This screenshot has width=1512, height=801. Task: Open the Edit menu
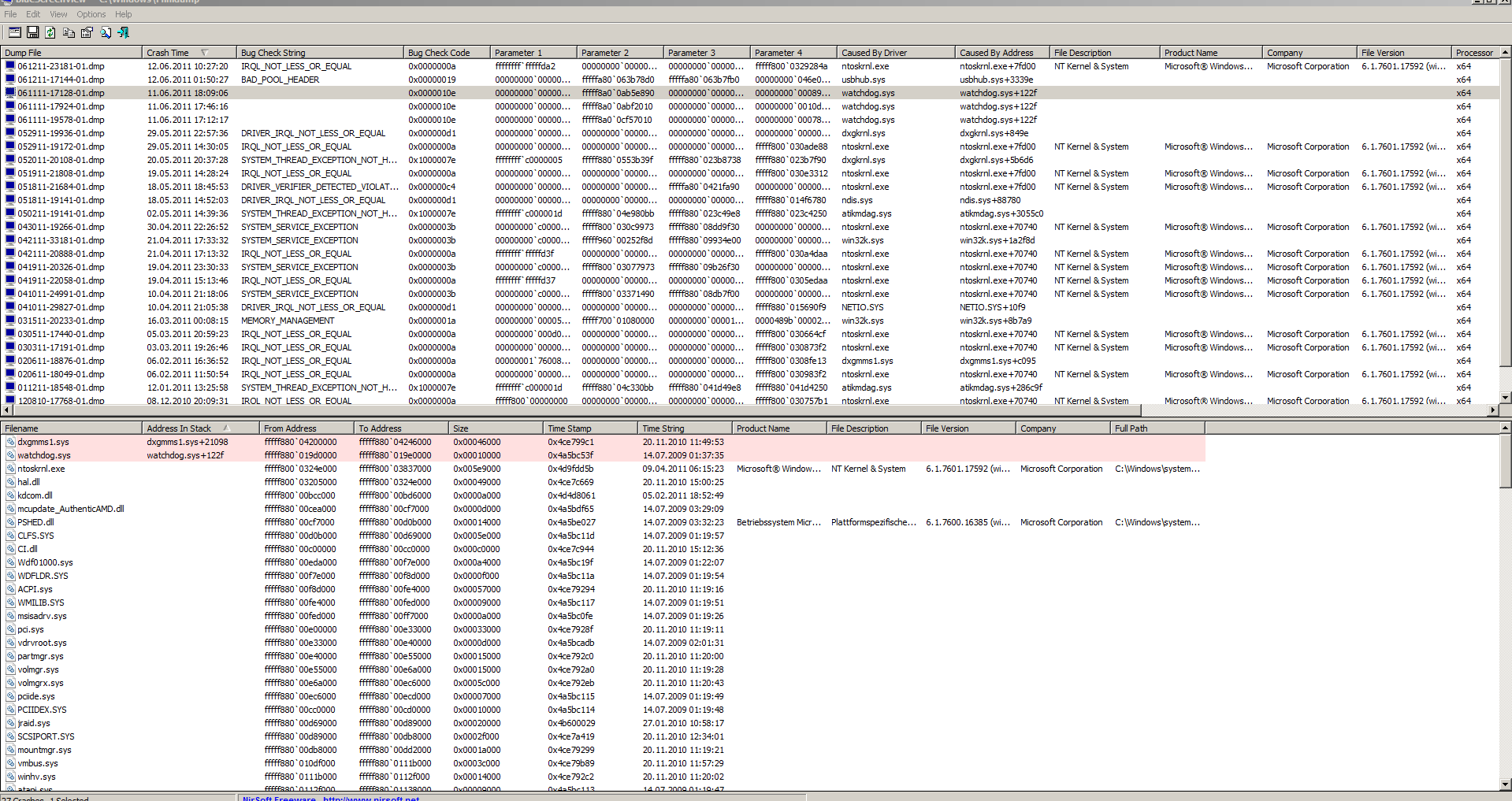33,14
